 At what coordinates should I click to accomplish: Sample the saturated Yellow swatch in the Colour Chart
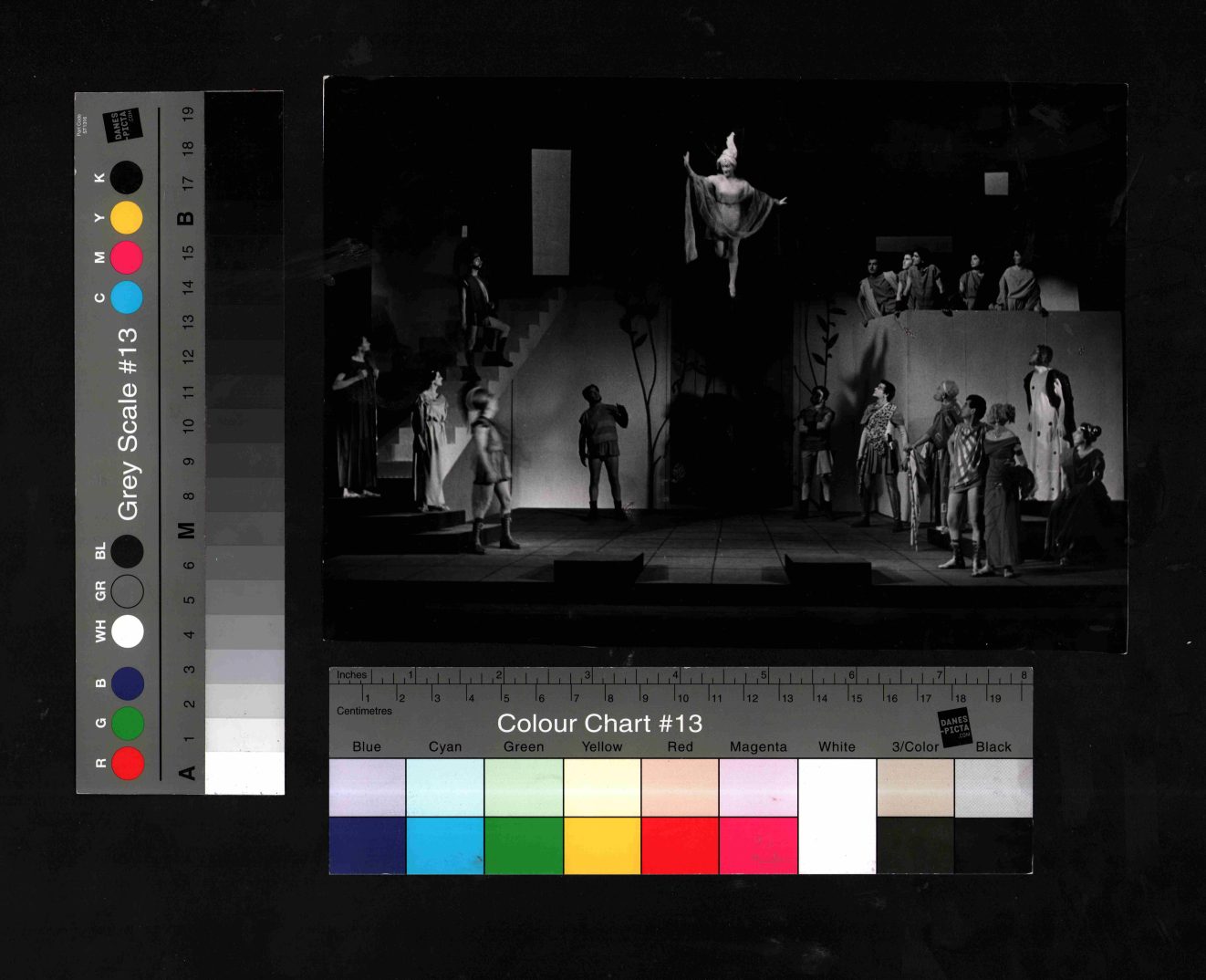(602, 846)
